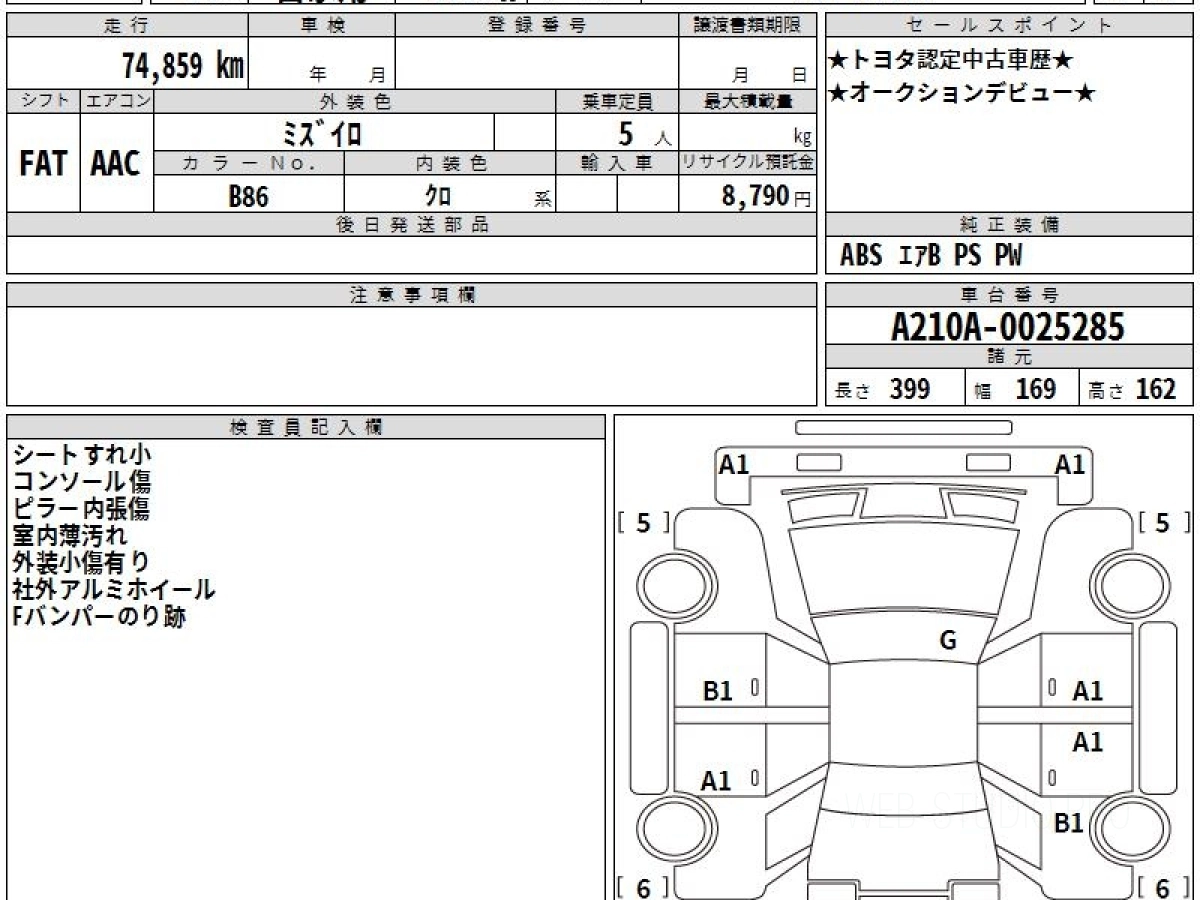Click the color code B86
Viewport: 1200px width, 900px height.
point(249,196)
